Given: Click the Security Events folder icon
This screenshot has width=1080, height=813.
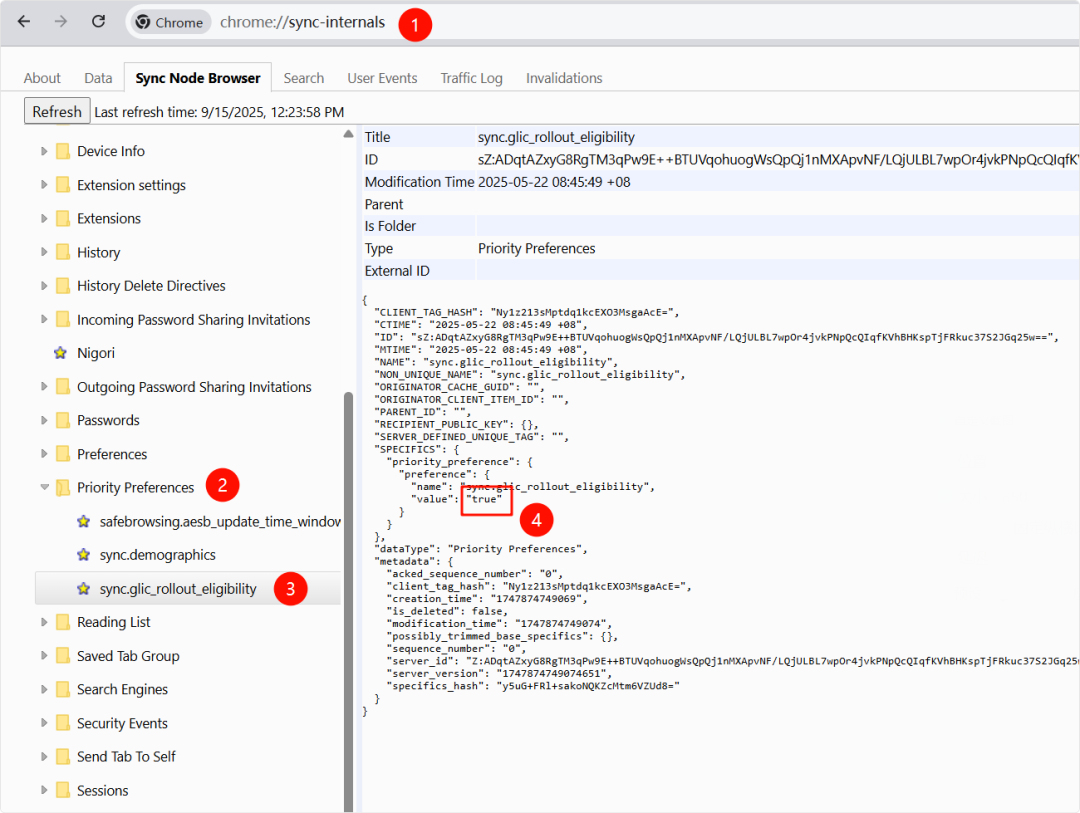Looking at the screenshot, I should pyautogui.click(x=63, y=723).
